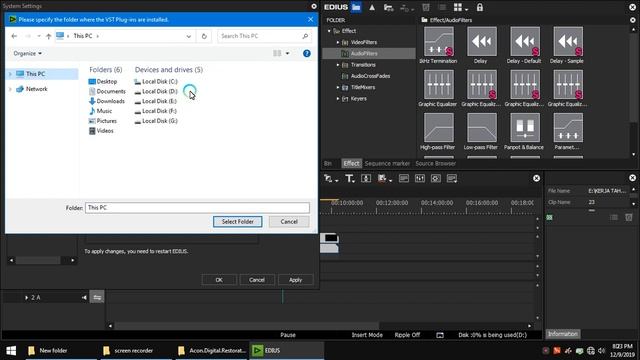The width and height of the screenshot is (640, 360).
Task: Click the refresh button in address bar
Action: coord(204,36)
